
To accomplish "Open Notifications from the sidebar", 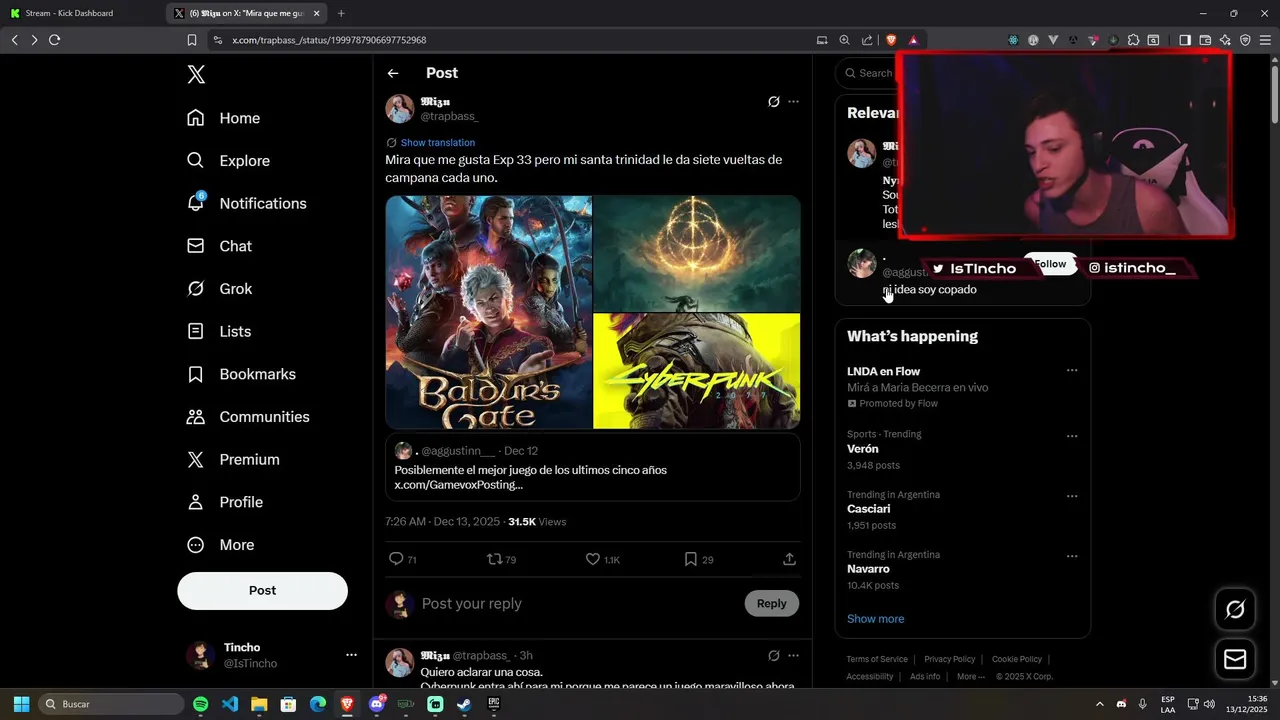I will tap(246, 203).
